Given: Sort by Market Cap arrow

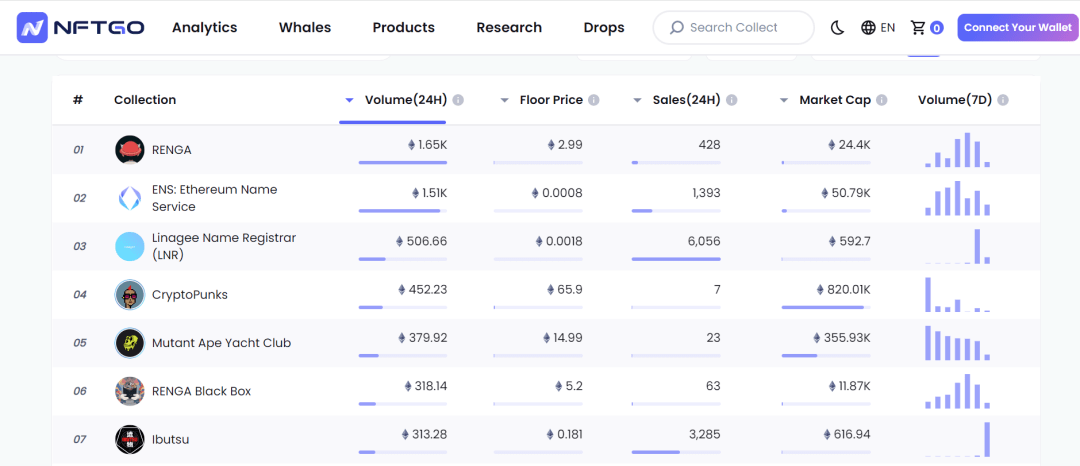Looking at the screenshot, I should (x=784, y=100).
